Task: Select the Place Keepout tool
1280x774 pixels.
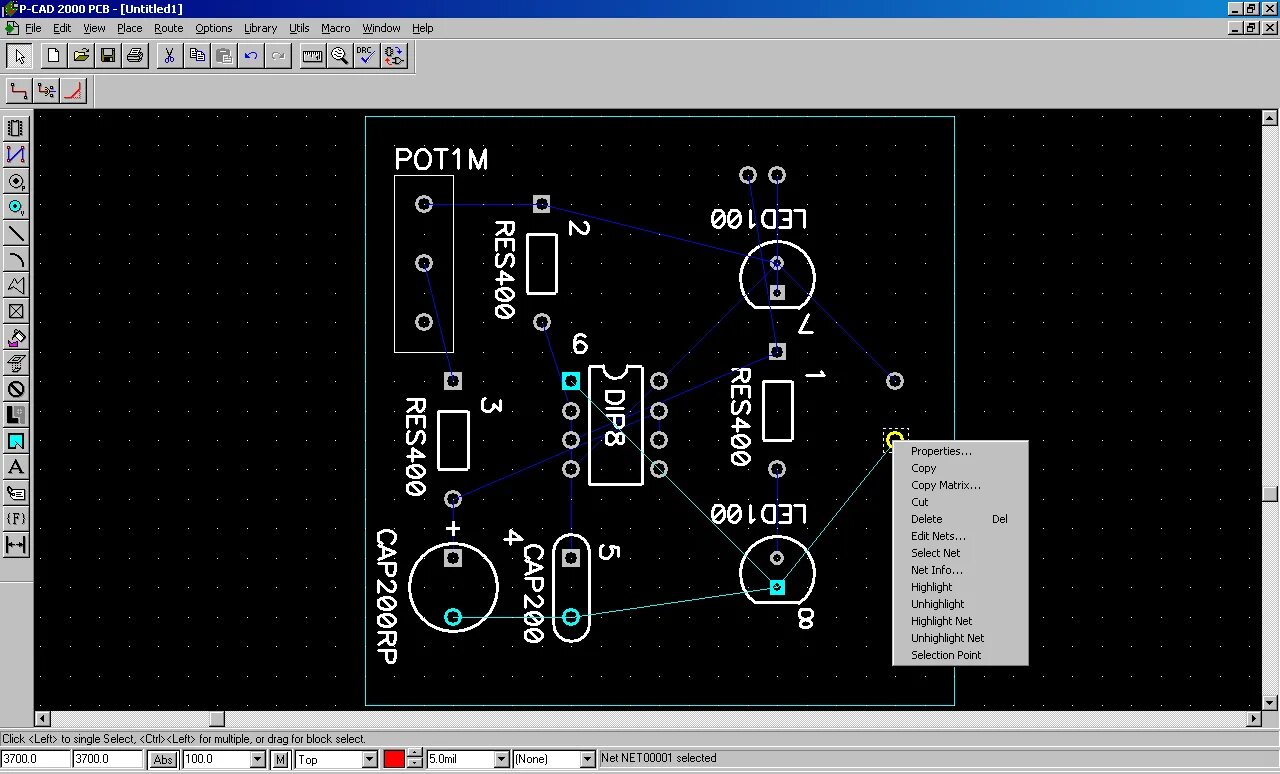Action: point(16,389)
